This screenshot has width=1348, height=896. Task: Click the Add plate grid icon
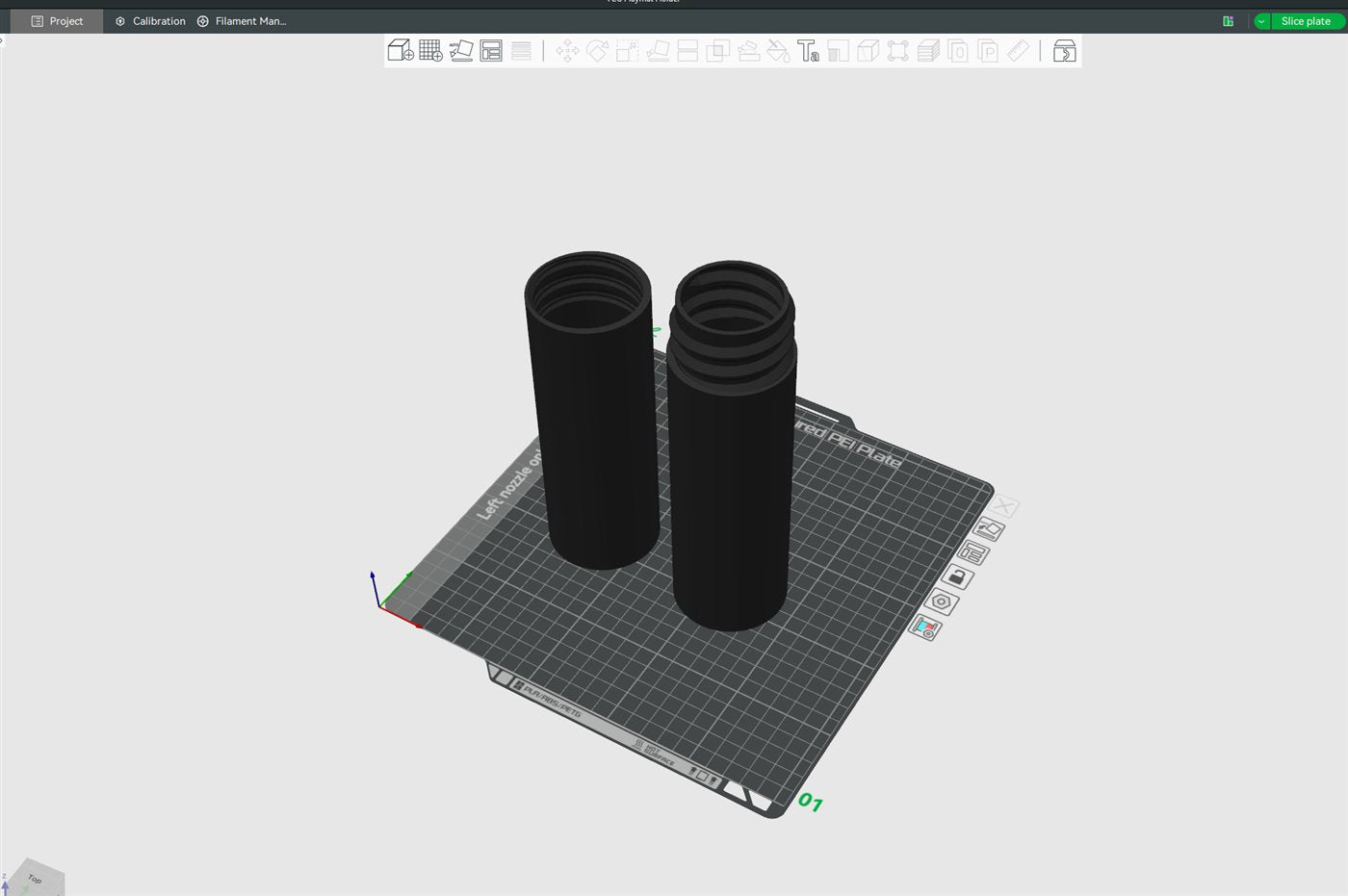point(430,50)
